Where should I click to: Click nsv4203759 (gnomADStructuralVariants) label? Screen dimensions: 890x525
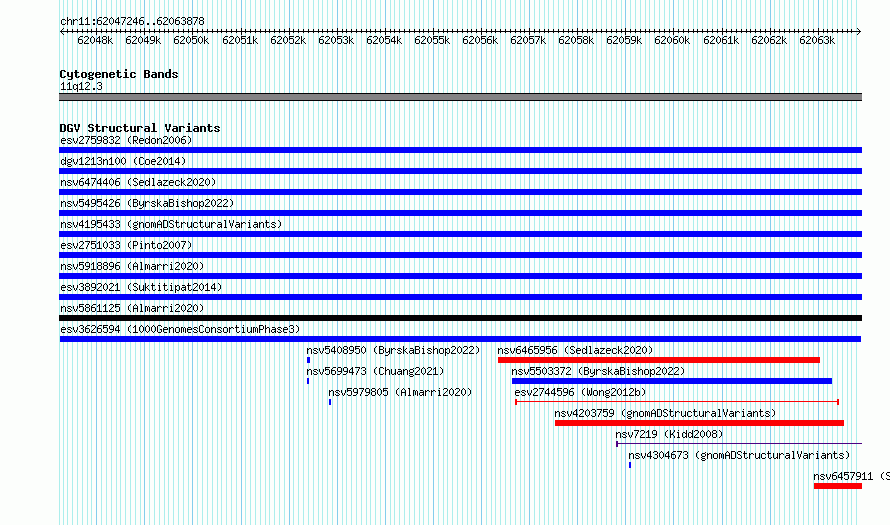(x=665, y=413)
